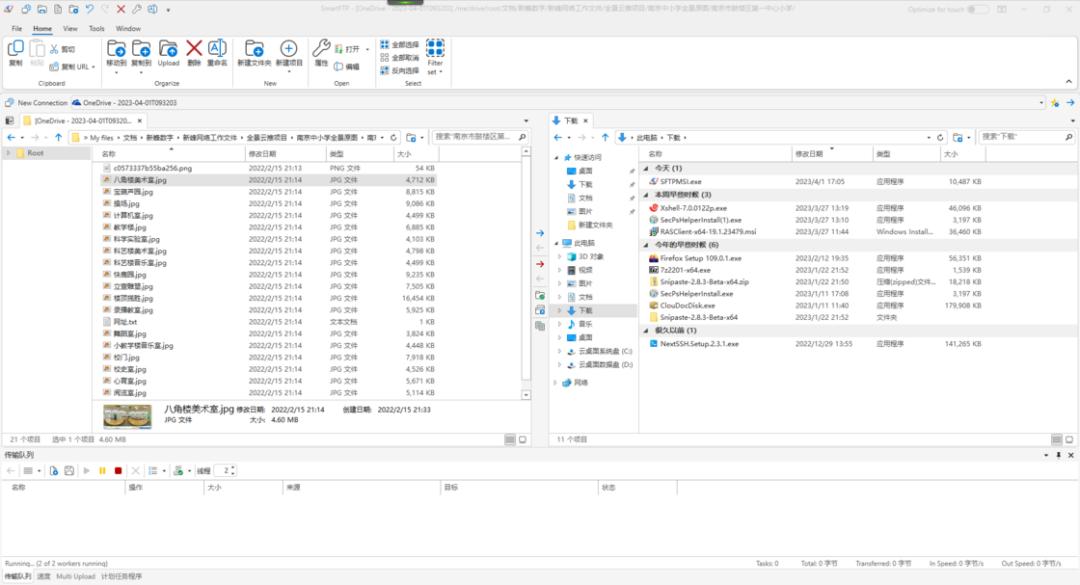Pin the transfer queue panel
1080x585 pixels.
[x=1059, y=455]
